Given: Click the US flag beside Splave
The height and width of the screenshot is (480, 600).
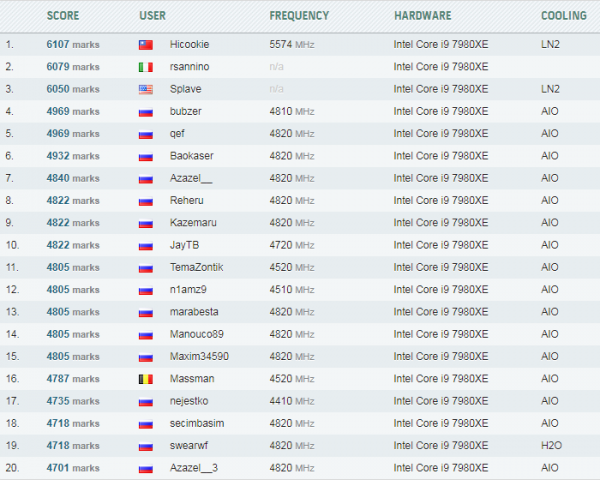Looking at the screenshot, I should 145,89.
